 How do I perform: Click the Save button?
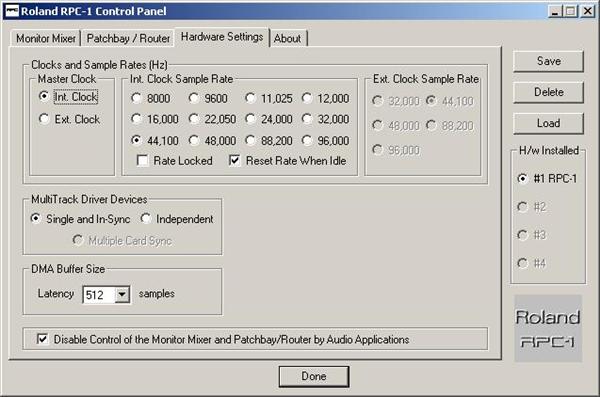click(x=548, y=61)
